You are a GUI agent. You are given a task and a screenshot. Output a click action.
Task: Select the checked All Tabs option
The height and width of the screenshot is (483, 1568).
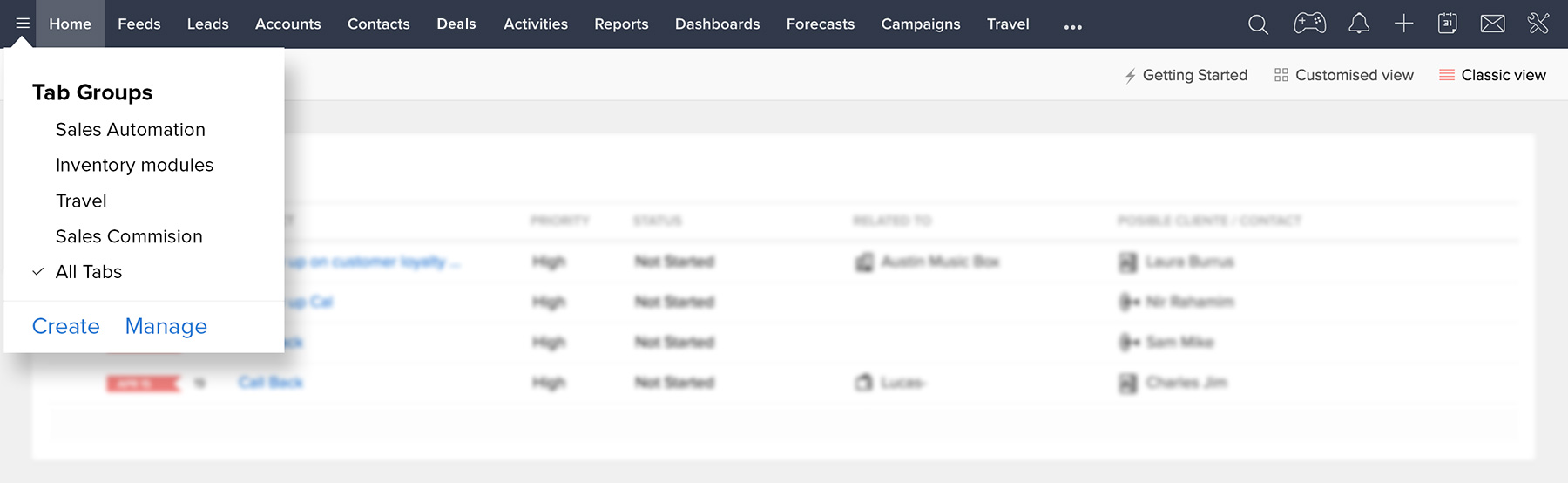click(x=89, y=272)
